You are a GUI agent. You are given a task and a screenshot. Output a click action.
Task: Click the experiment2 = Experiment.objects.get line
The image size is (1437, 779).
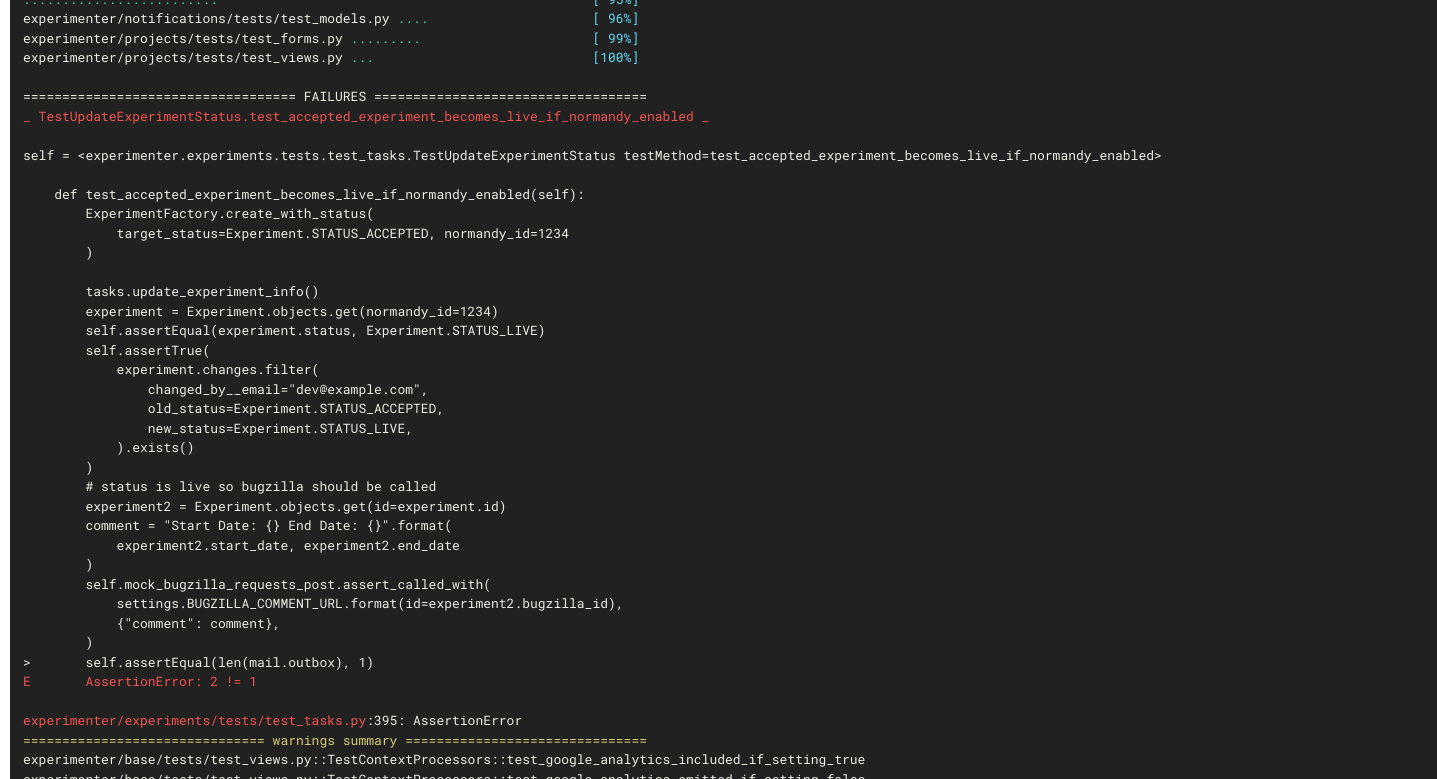296,507
